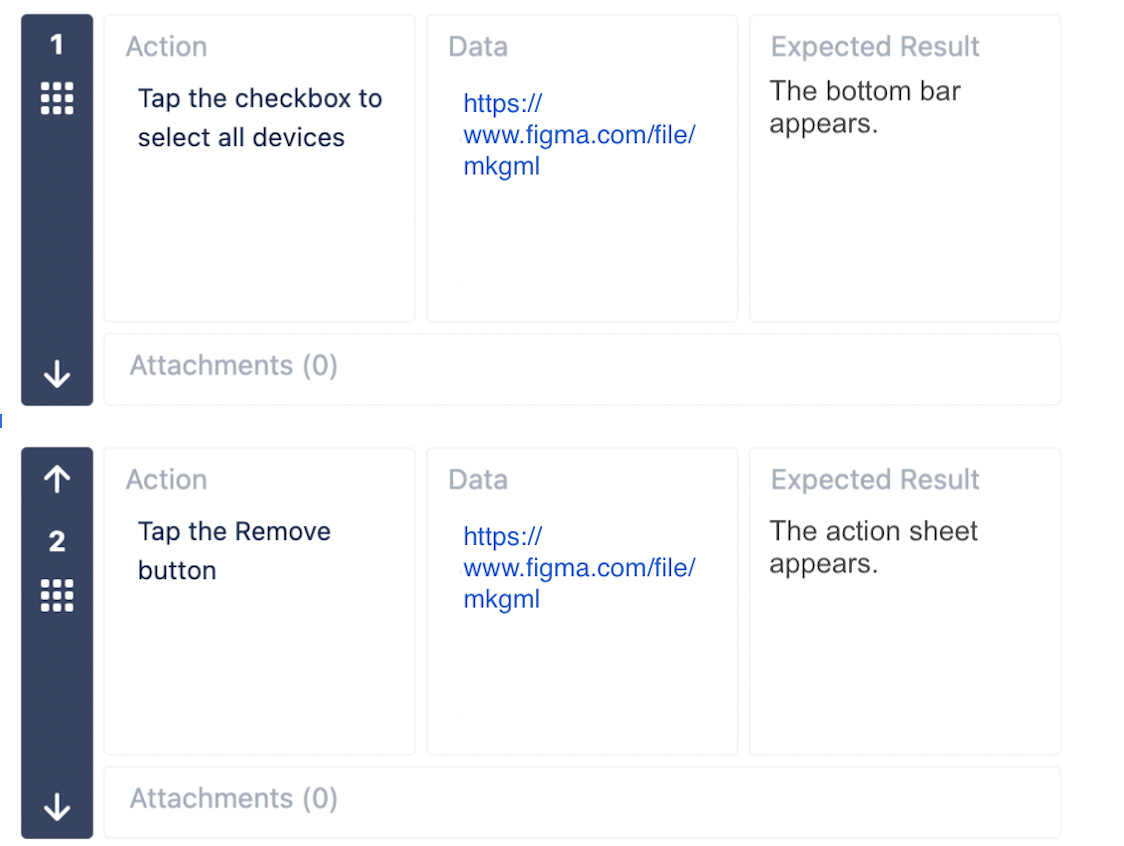Click the Expected Result header in step 1
The width and height of the screenshot is (1124, 846).
pyautogui.click(x=875, y=47)
